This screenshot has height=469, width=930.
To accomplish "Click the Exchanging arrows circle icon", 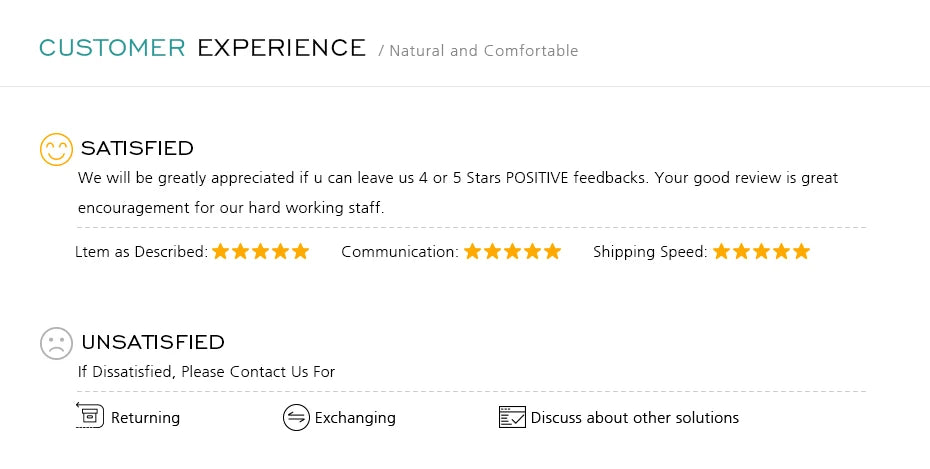I will [296, 417].
